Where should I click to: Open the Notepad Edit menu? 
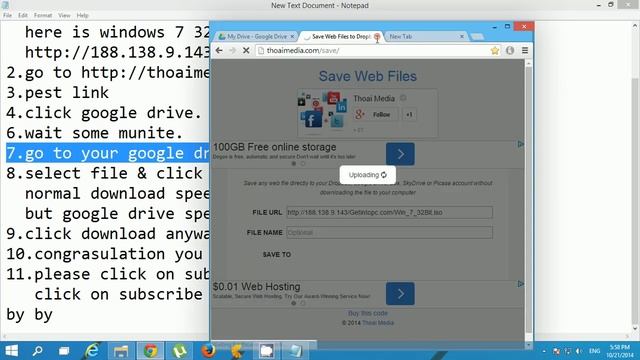pyautogui.click(x=23, y=15)
